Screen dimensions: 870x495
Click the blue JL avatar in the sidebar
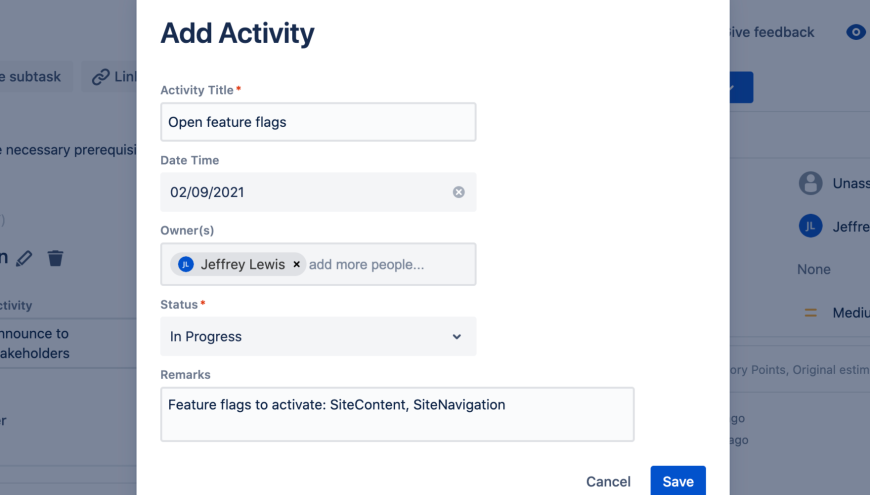810,227
